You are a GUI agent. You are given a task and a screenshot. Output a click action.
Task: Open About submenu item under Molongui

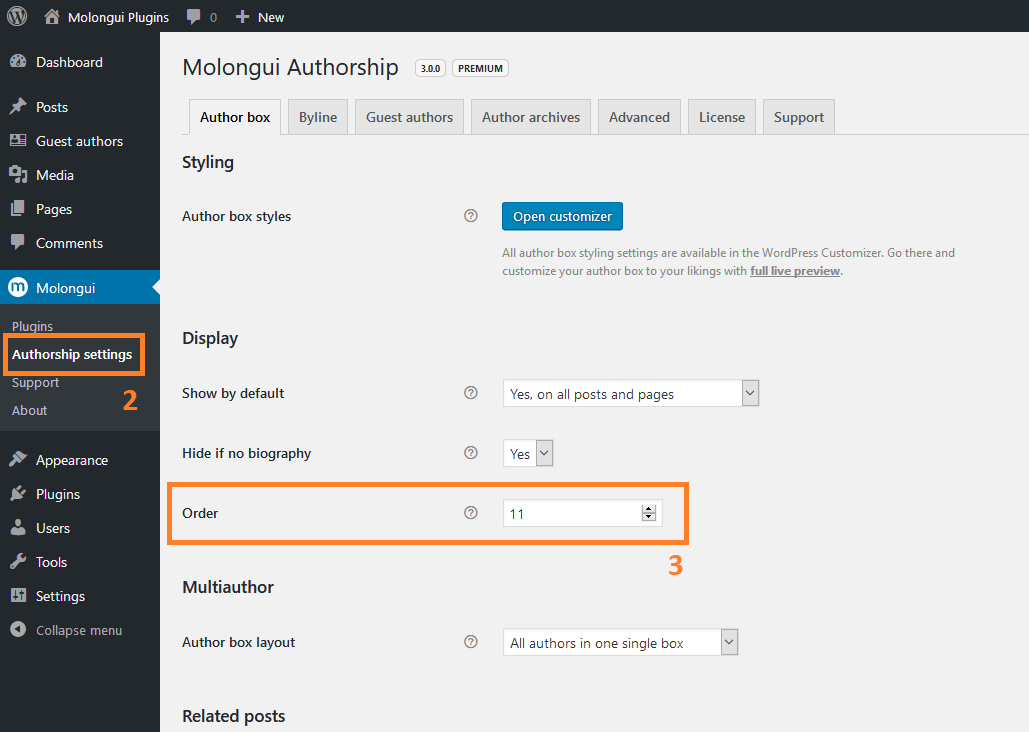point(30,410)
